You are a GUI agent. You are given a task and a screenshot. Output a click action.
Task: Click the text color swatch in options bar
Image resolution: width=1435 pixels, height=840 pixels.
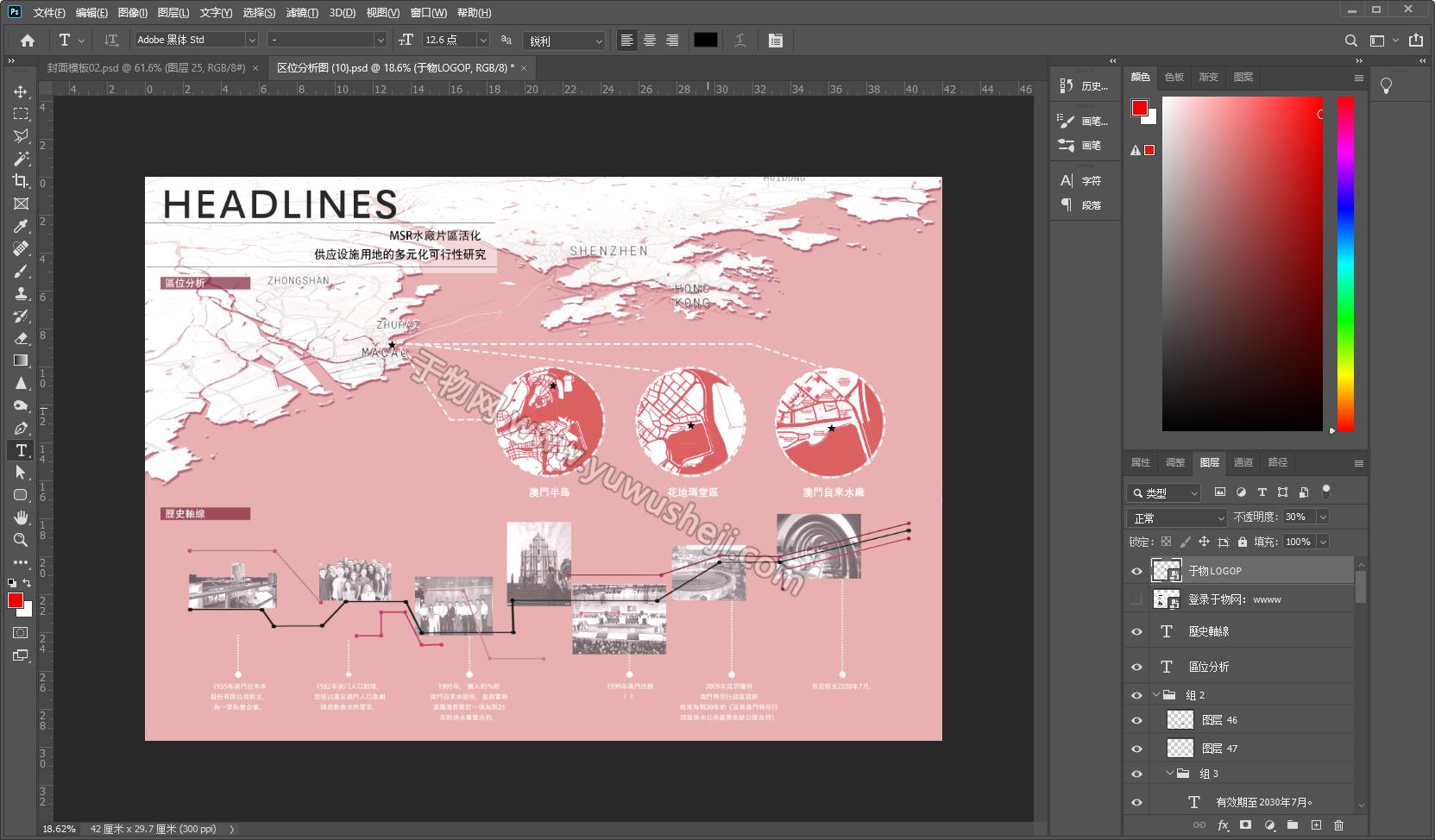(706, 40)
